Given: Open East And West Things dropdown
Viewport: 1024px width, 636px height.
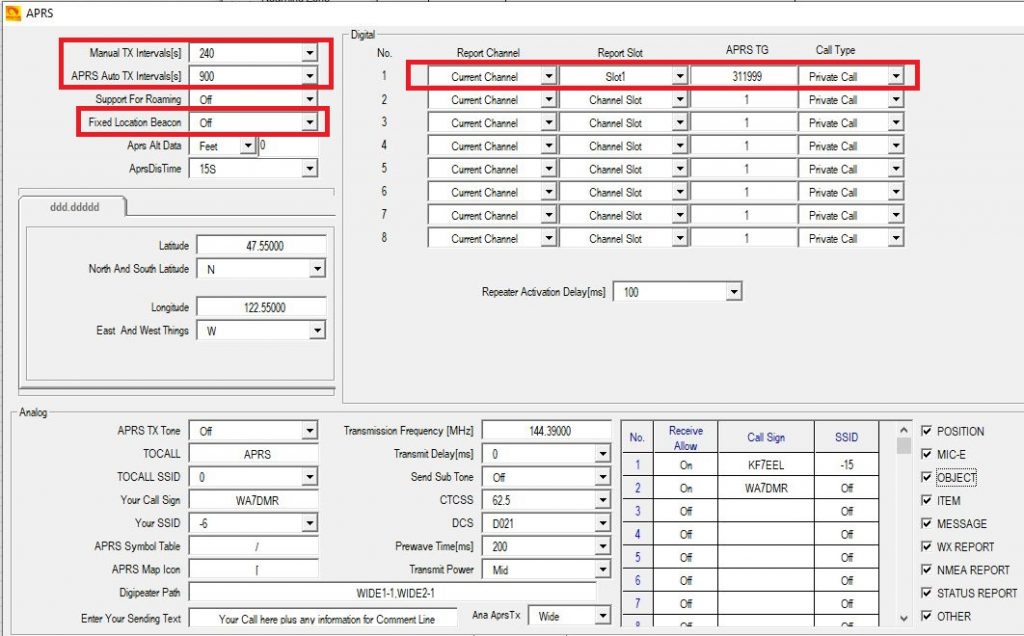Looking at the screenshot, I should click(317, 330).
